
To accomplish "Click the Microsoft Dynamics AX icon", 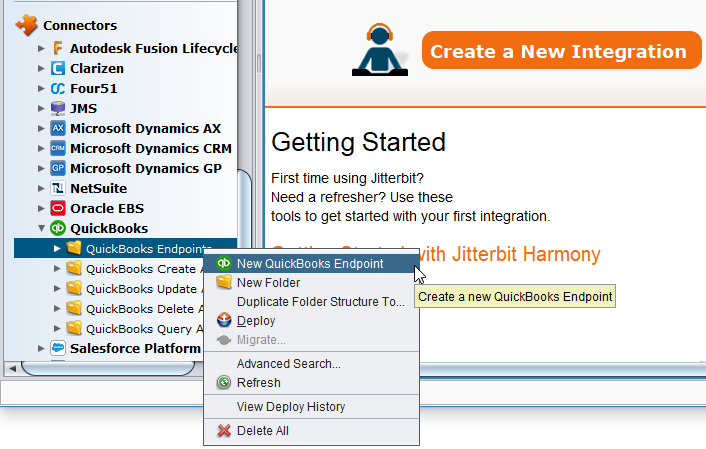I will [58, 128].
